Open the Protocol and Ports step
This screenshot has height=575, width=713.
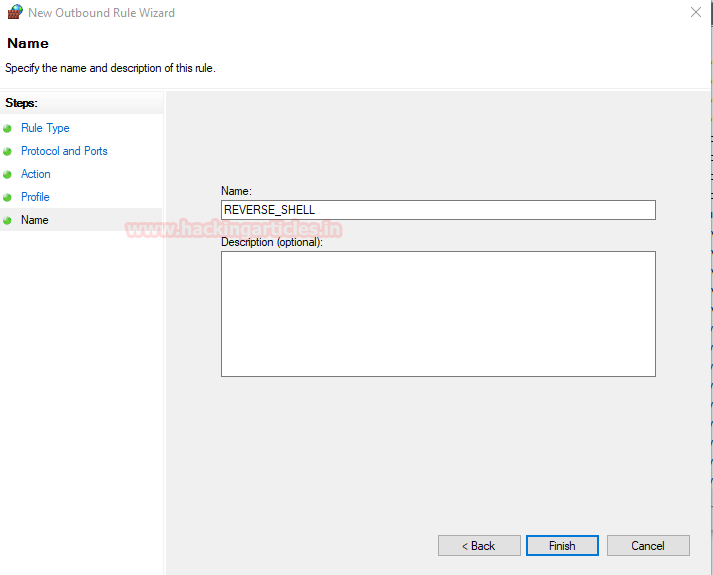pyautogui.click(x=64, y=151)
